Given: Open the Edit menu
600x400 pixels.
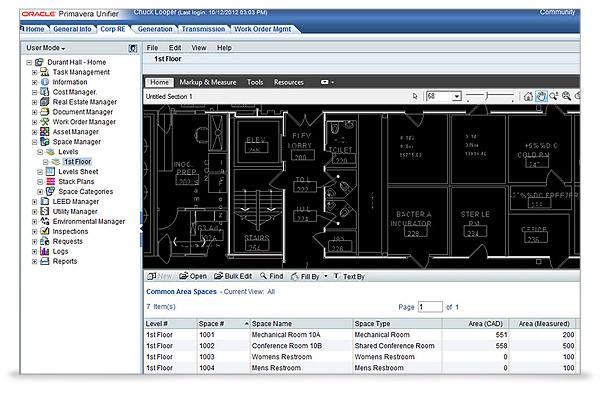Looking at the screenshot, I should (175, 48).
